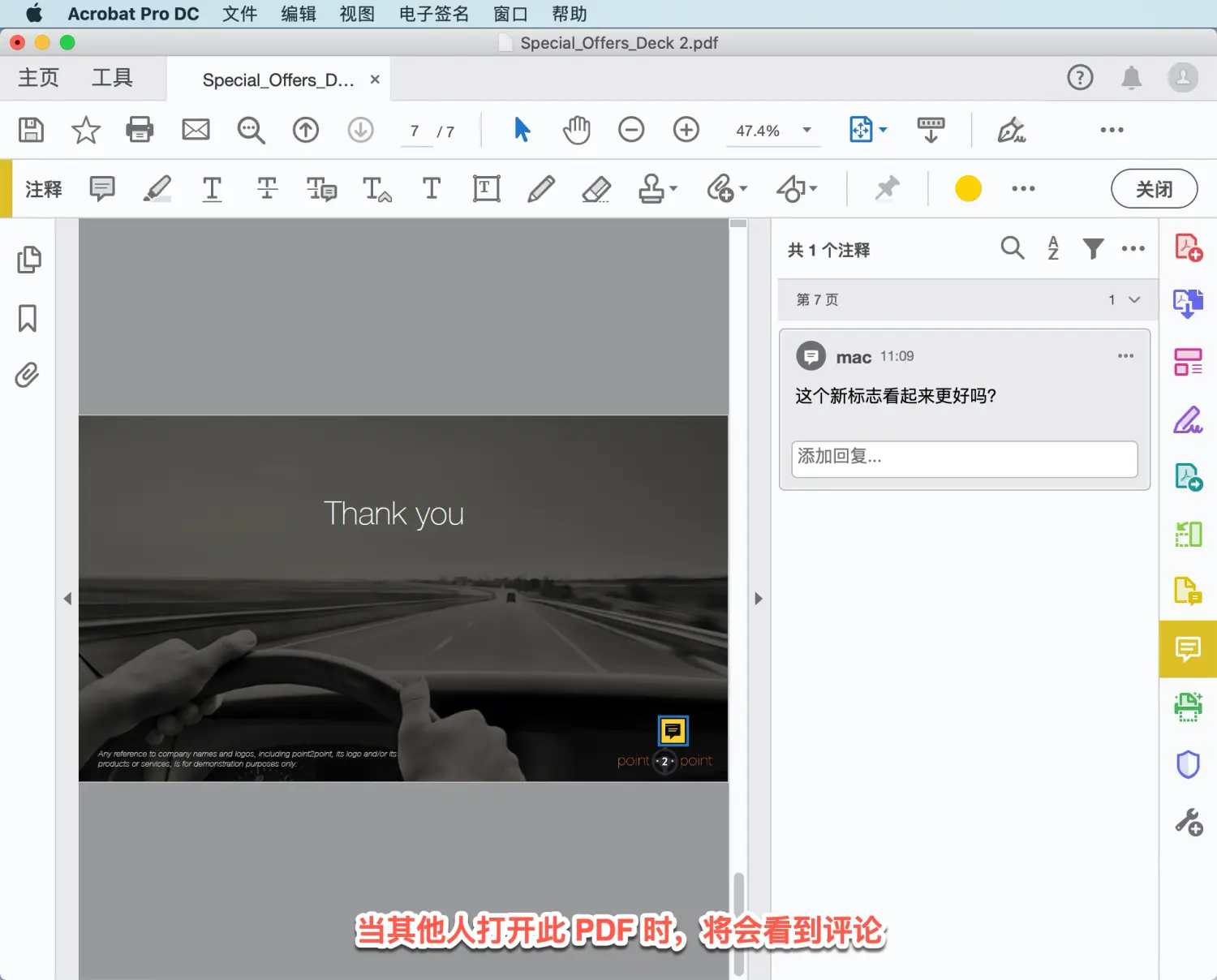1217x980 pixels.
Task: Print the document using printer icon
Action: (140, 130)
